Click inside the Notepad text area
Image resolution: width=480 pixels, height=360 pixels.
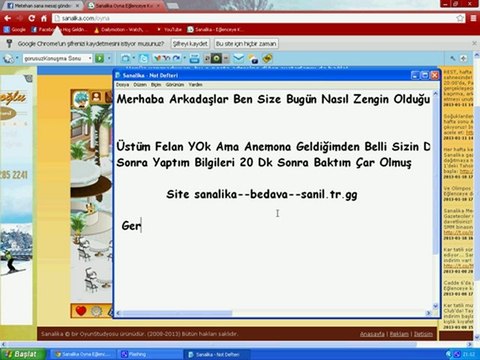point(273,200)
